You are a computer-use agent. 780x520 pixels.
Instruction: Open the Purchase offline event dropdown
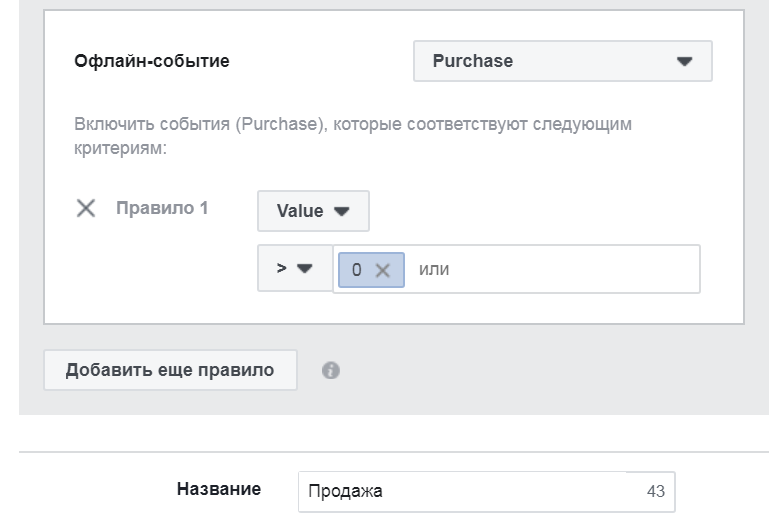[x=563, y=61]
